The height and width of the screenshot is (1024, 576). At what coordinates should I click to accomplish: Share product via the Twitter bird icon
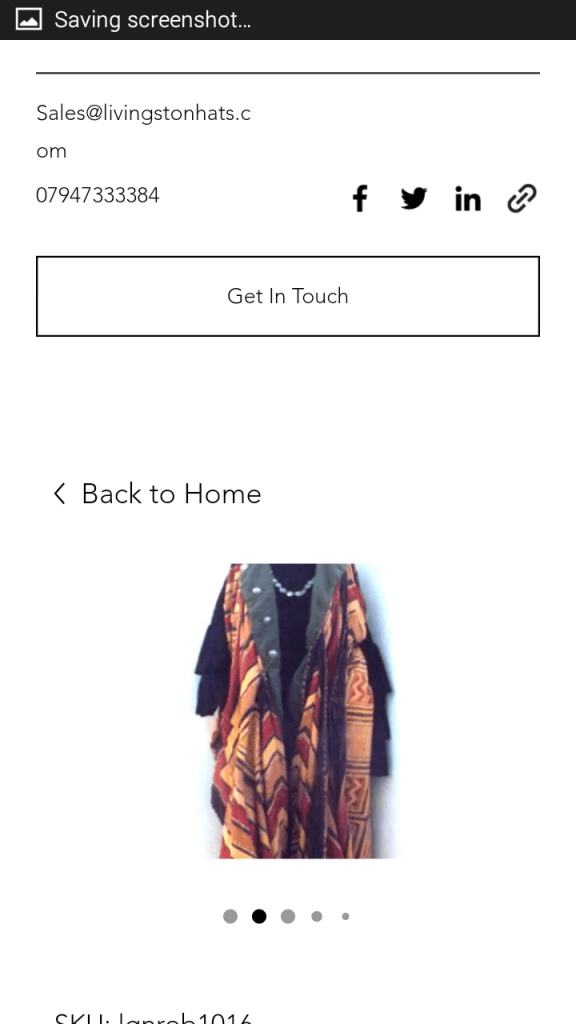[414, 199]
